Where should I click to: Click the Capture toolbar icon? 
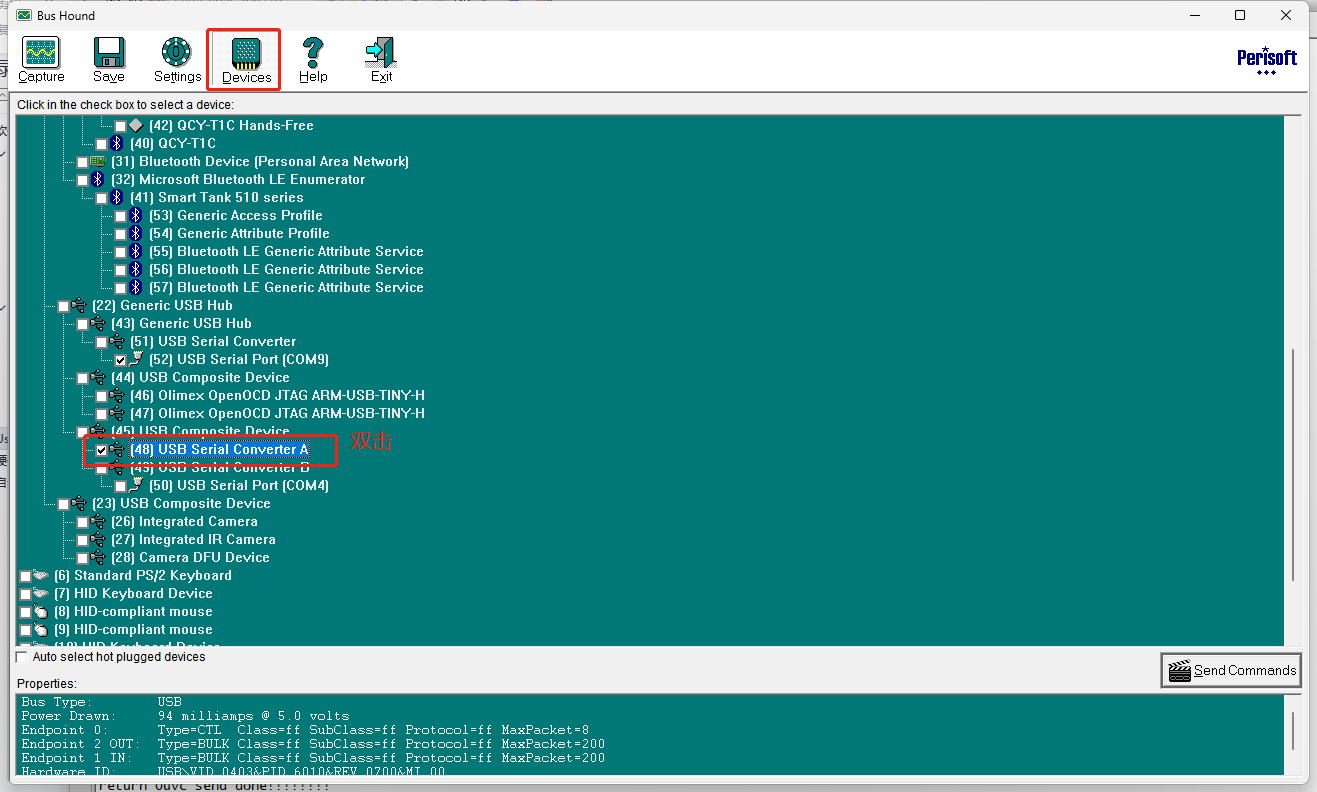coord(41,59)
